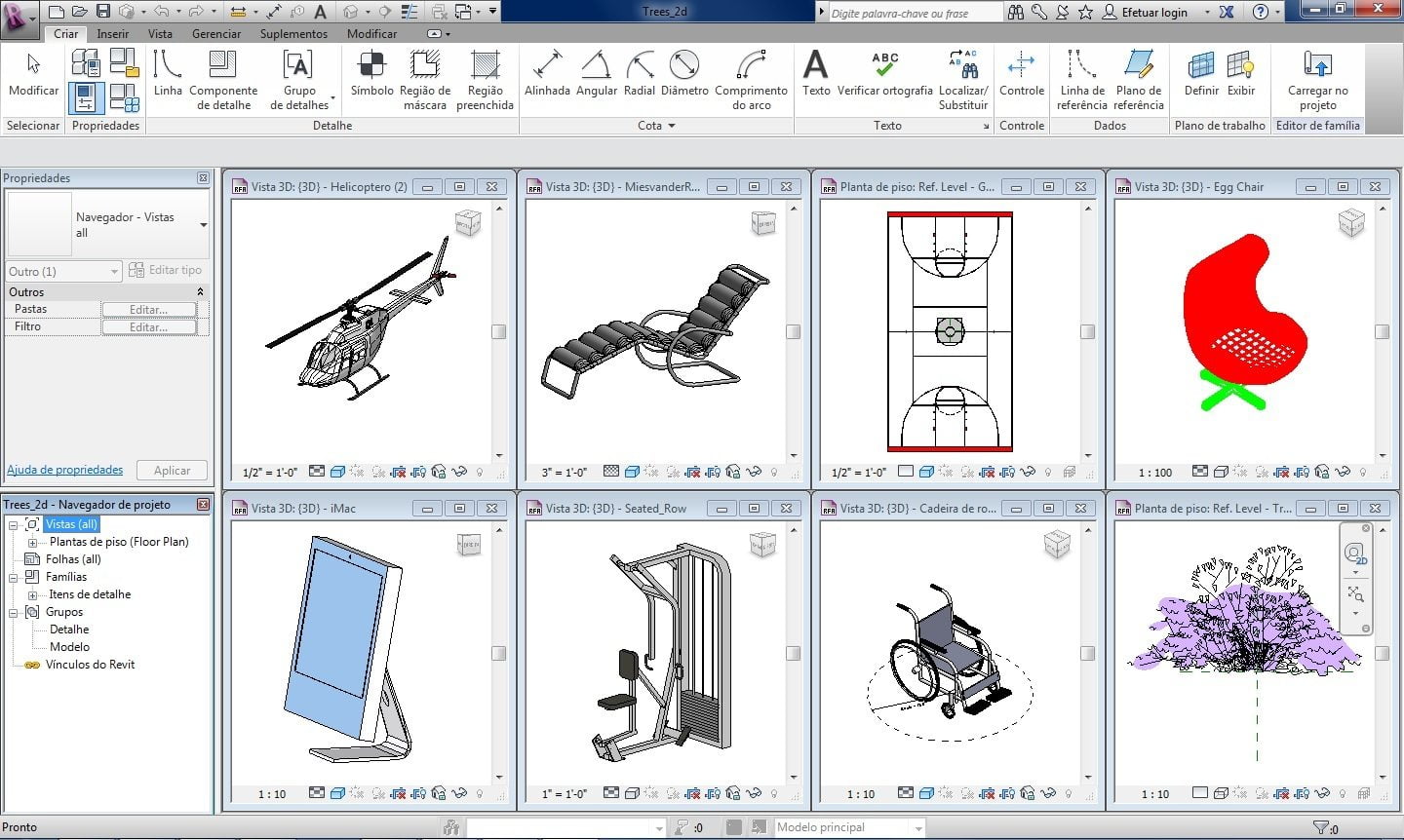Open Ajuda de propriedades link
Image resolution: width=1404 pixels, height=840 pixels.
coord(64,470)
